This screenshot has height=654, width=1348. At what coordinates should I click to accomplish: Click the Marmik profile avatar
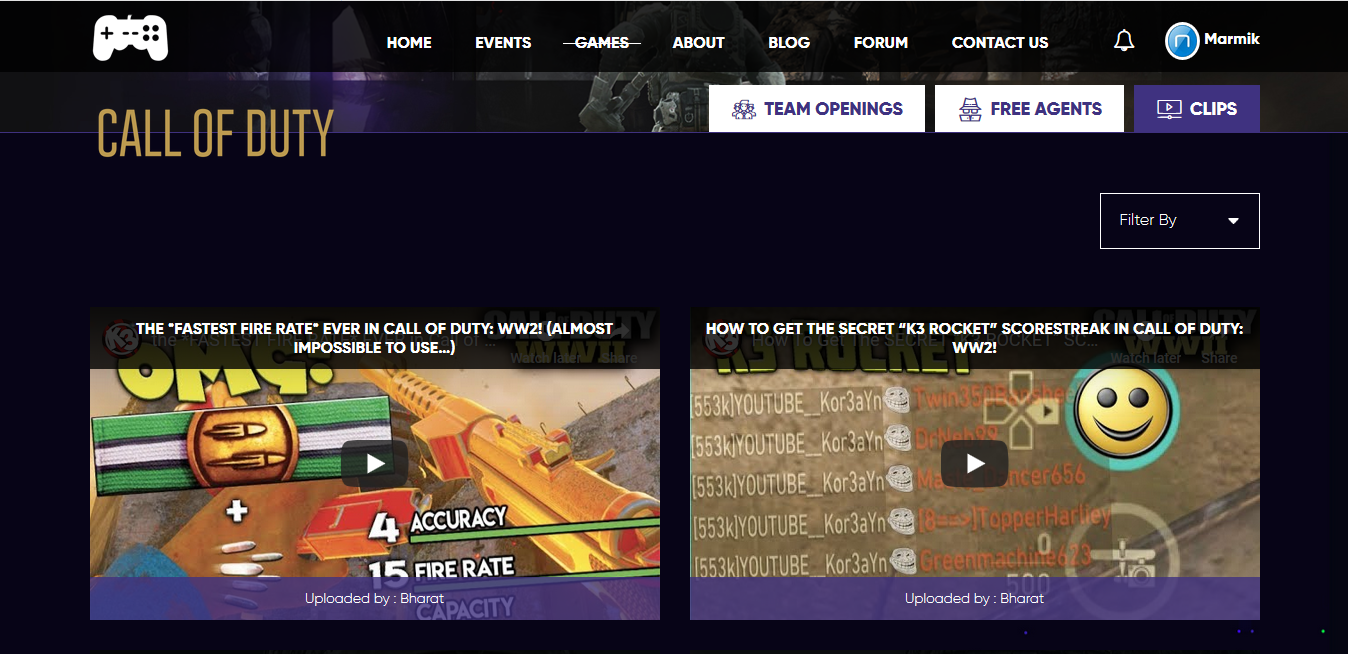[1181, 41]
